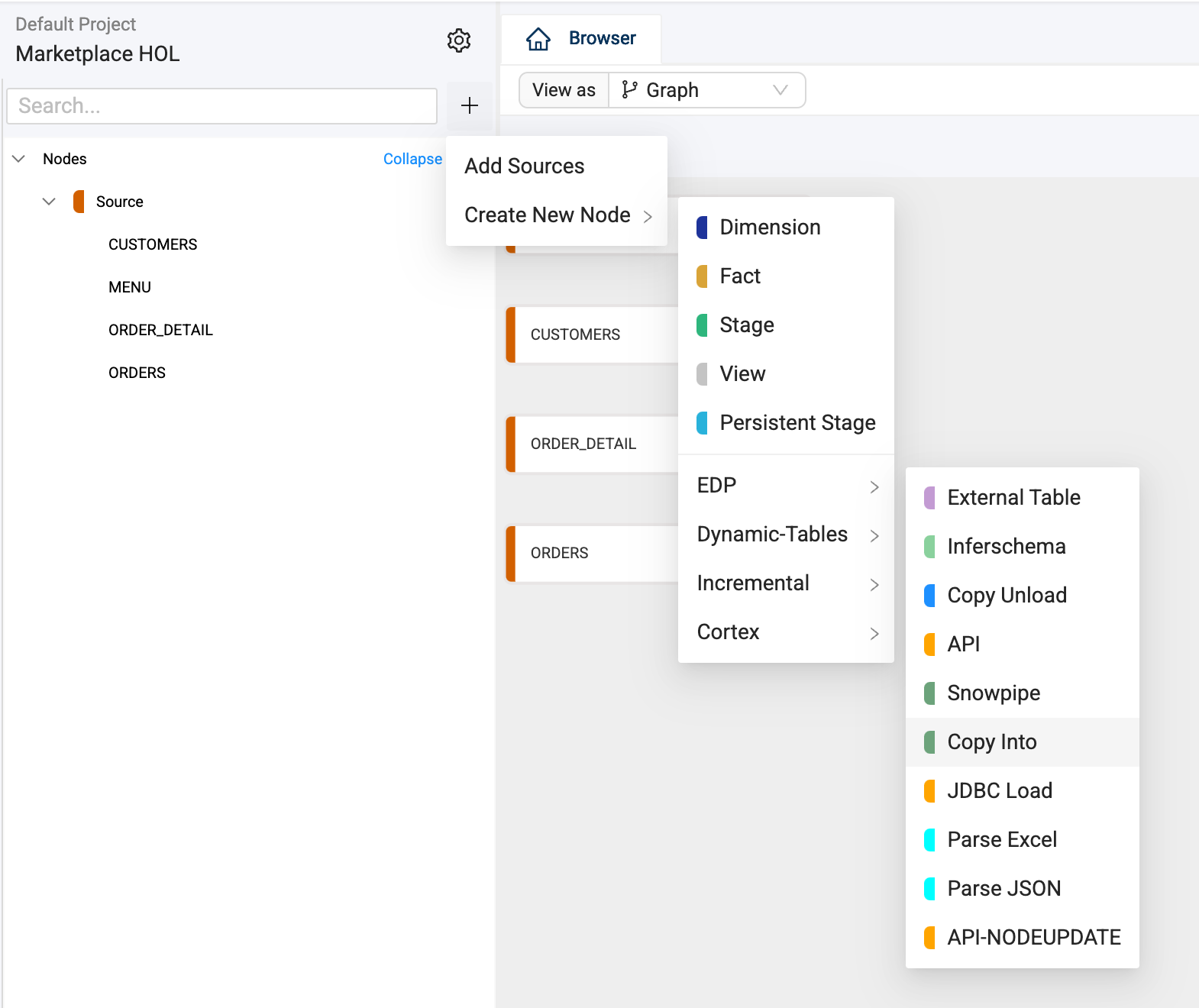Open project settings gear icon
The height and width of the screenshot is (1008, 1199).
coord(459,40)
